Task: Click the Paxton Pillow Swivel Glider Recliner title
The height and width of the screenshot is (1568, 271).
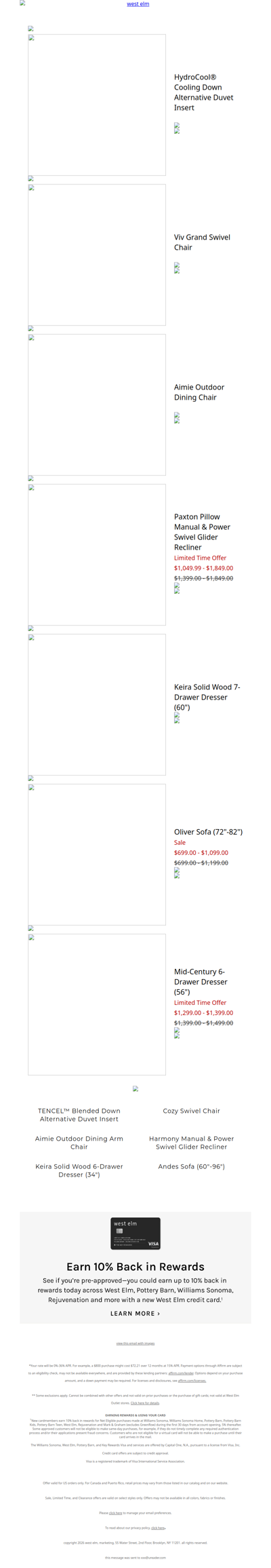Action: click(202, 532)
